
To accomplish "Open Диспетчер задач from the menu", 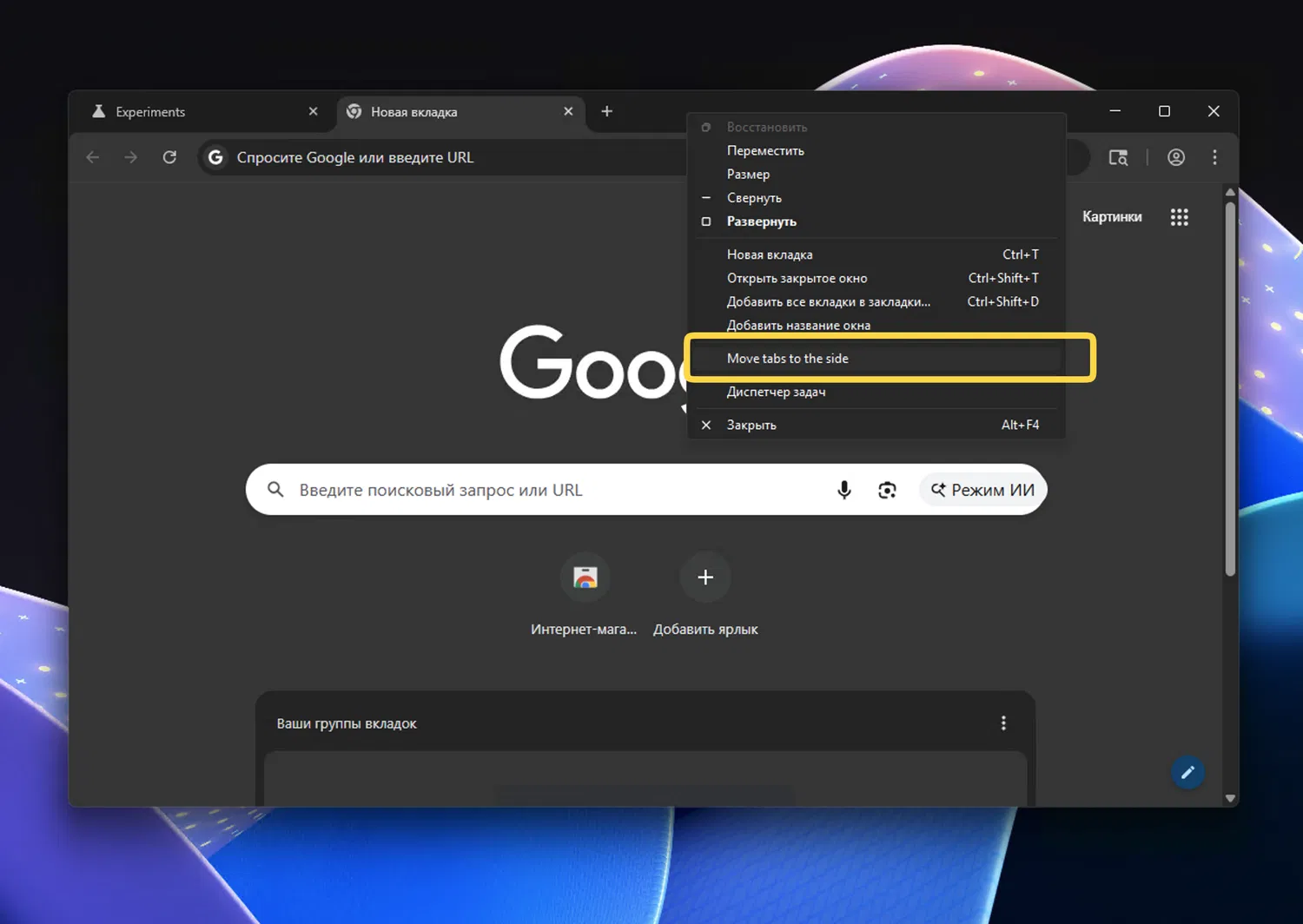I will tap(876, 392).
